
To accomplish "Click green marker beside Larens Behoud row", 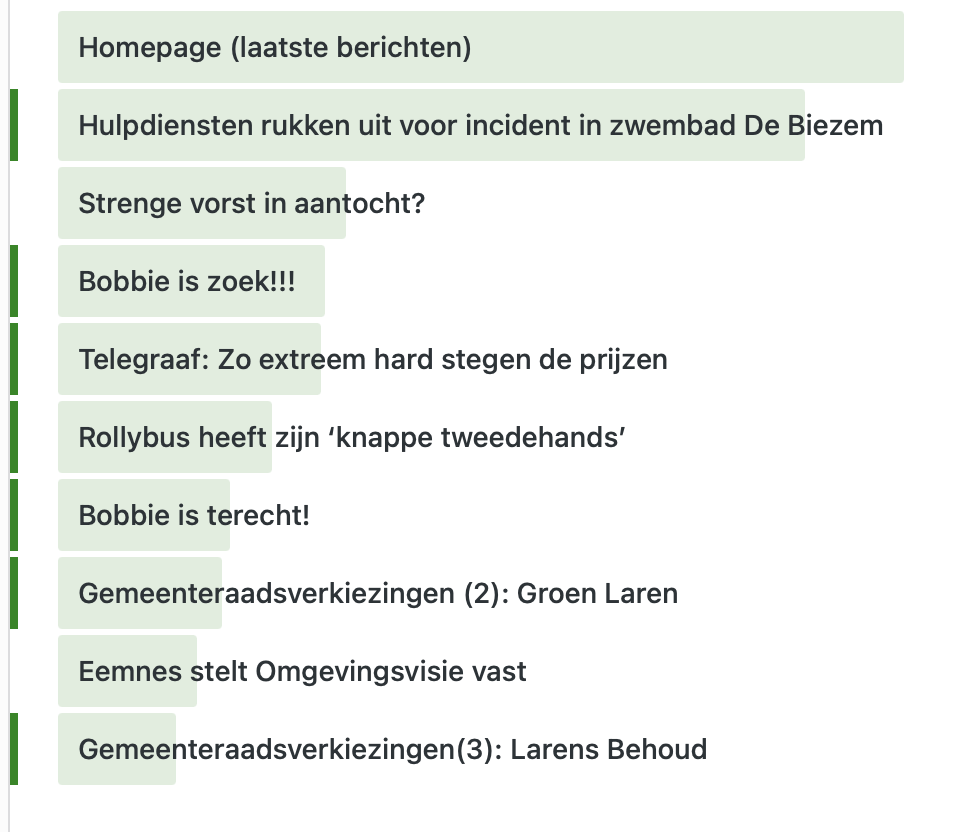I will tap(14, 749).
